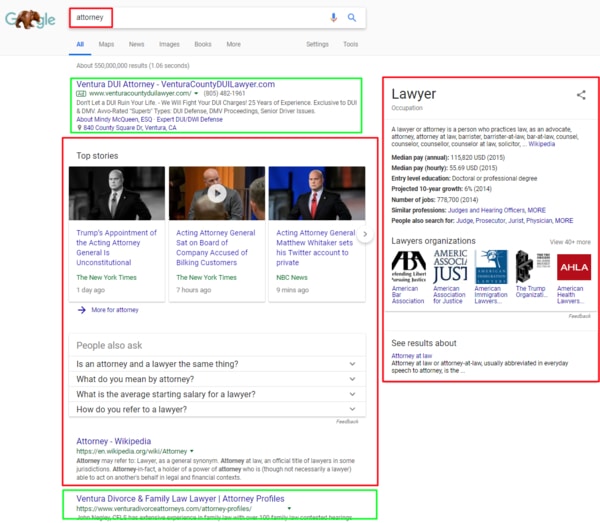600x523 pixels.
Task: Click the map pin address icon in ad
Action: pos(79,128)
